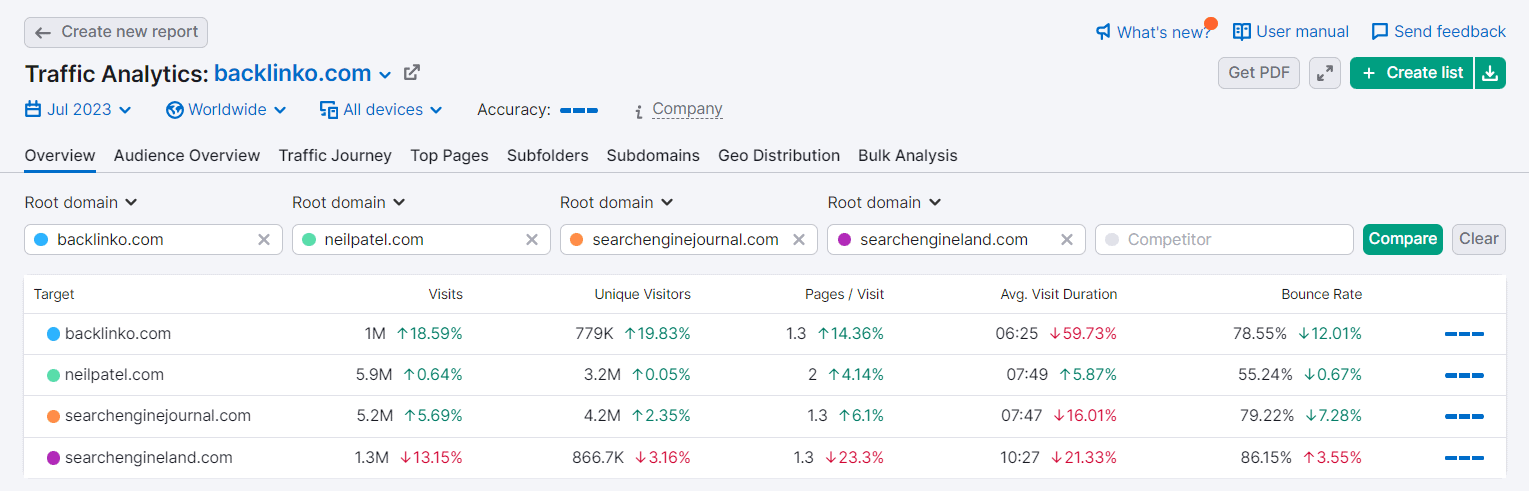Click the green Compare button
This screenshot has width=1529, height=491.
tap(1403, 239)
